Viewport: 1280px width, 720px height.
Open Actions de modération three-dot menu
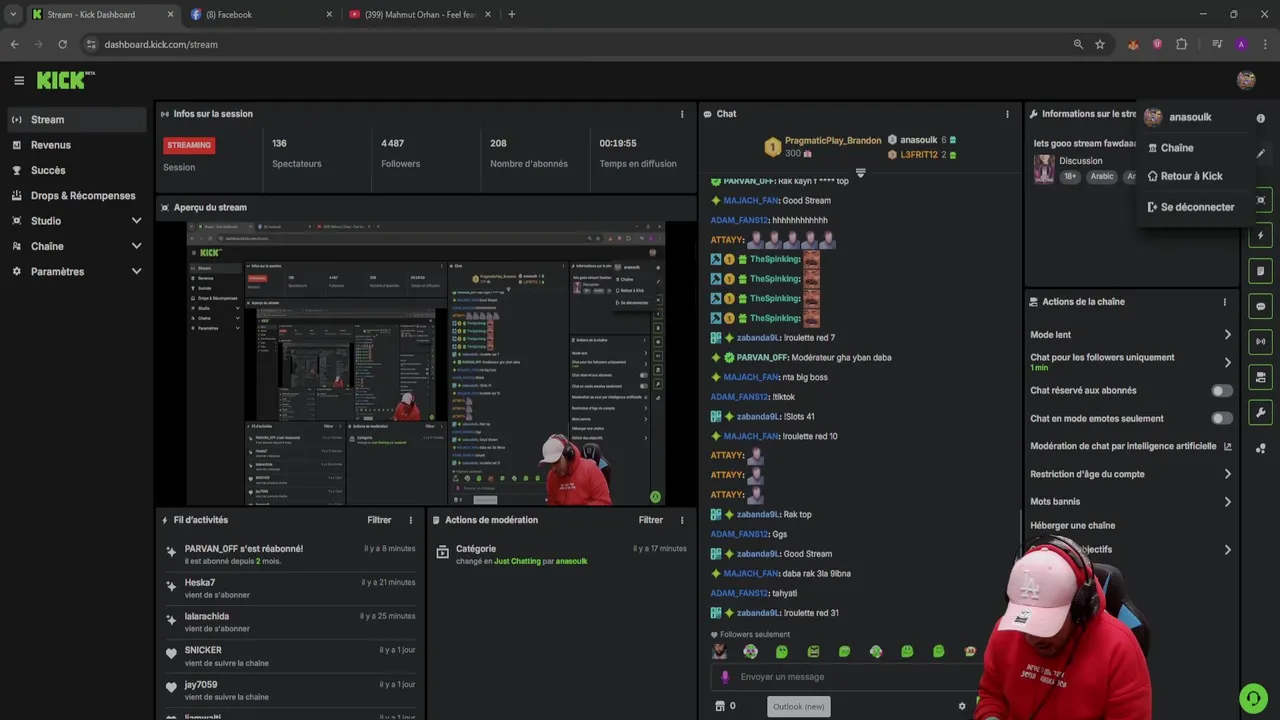(x=682, y=520)
